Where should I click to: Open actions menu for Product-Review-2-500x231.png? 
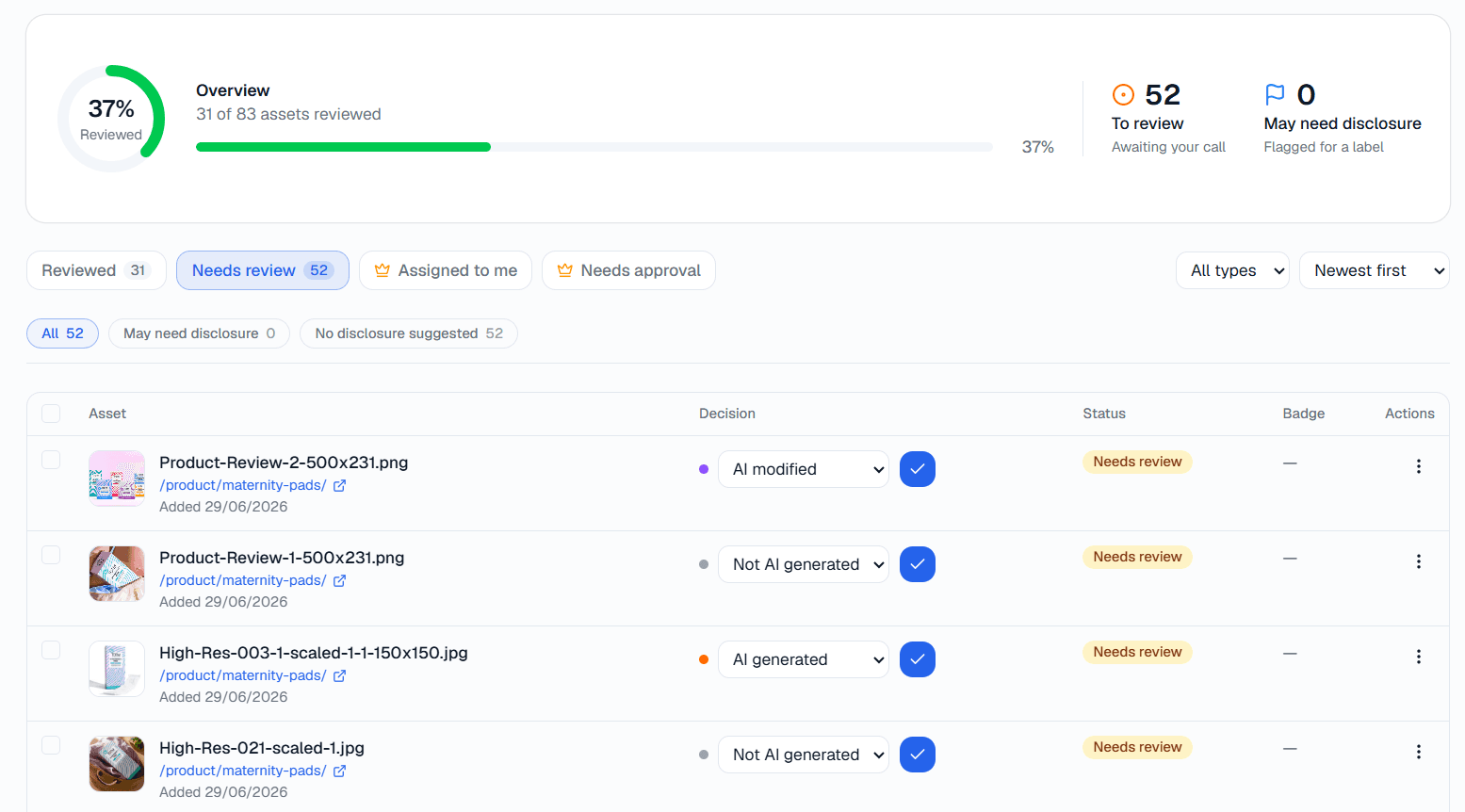(x=1418, y=466)
